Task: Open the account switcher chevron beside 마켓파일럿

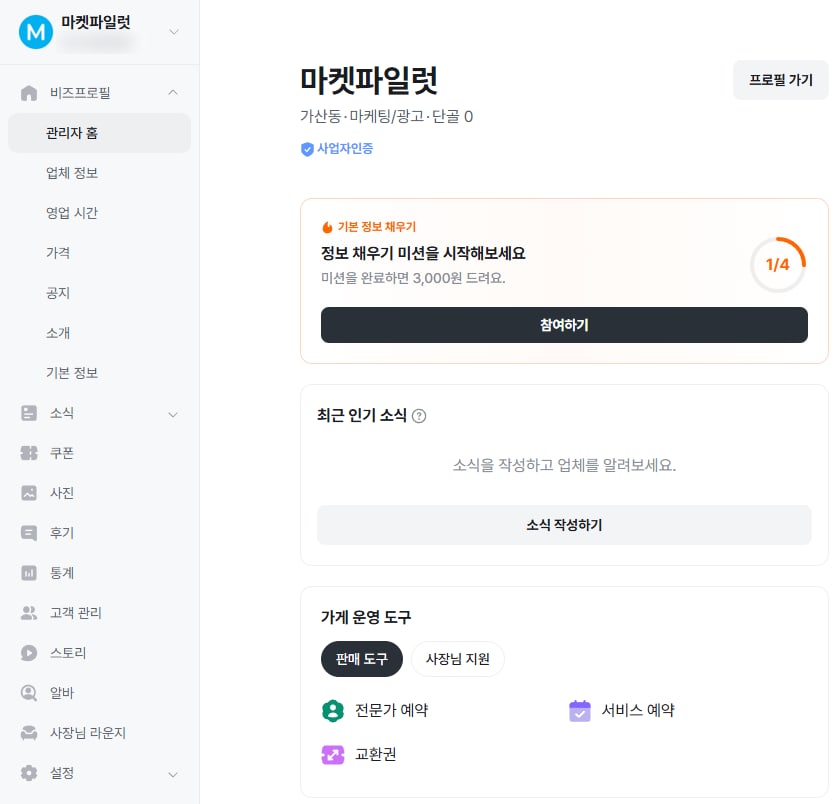Action: (174, 32)
